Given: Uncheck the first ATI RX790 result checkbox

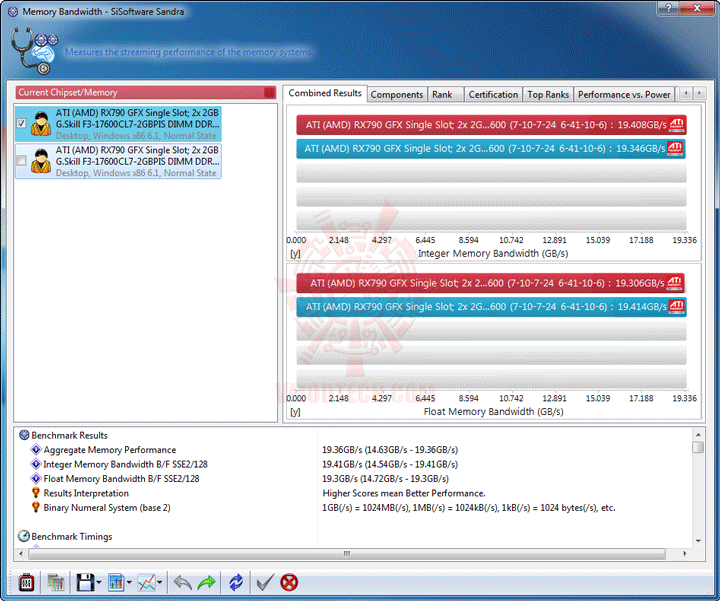Looking at the screenshot, I should 21,123.
